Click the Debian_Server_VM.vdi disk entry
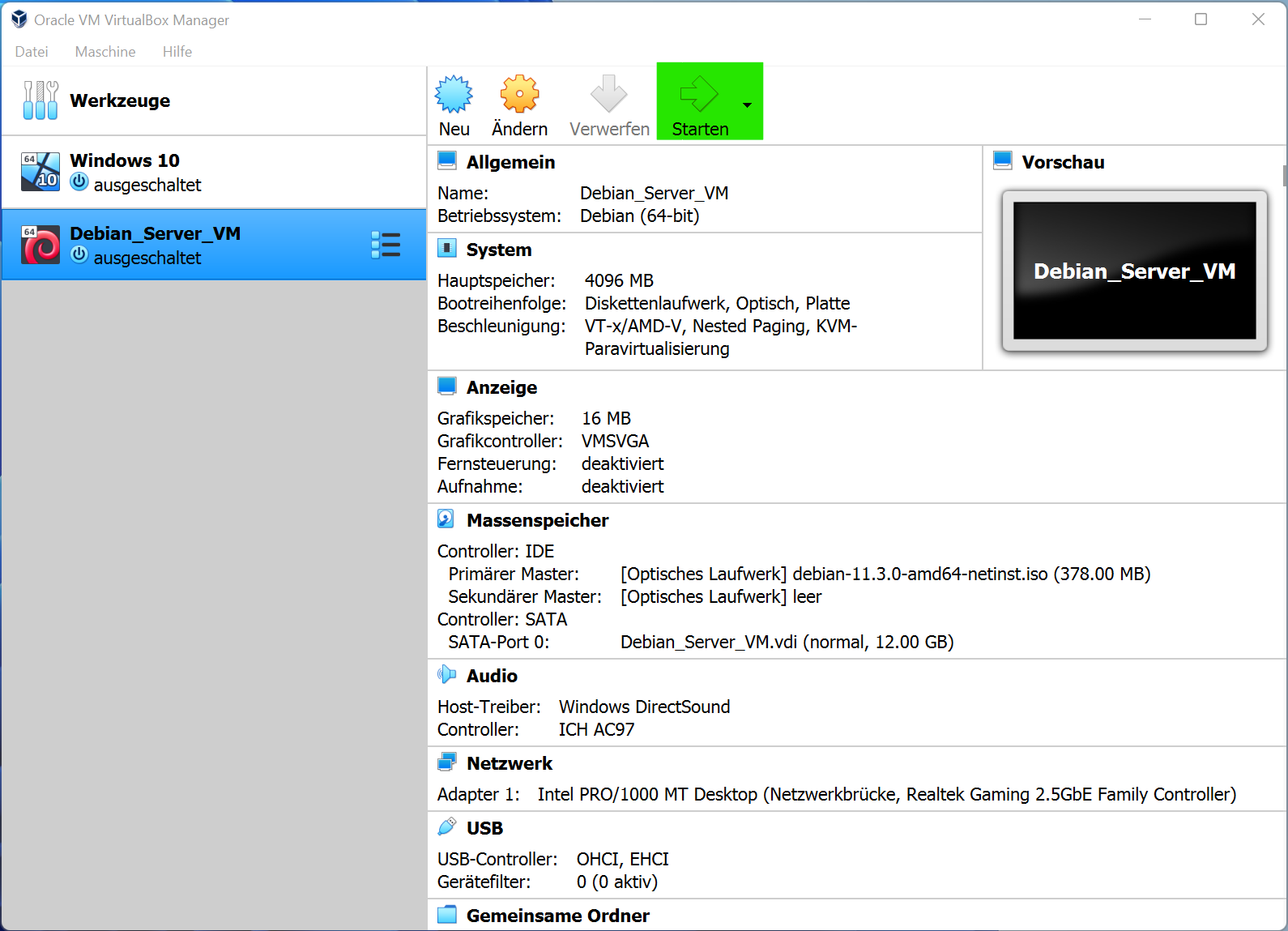 coord(787,642)
